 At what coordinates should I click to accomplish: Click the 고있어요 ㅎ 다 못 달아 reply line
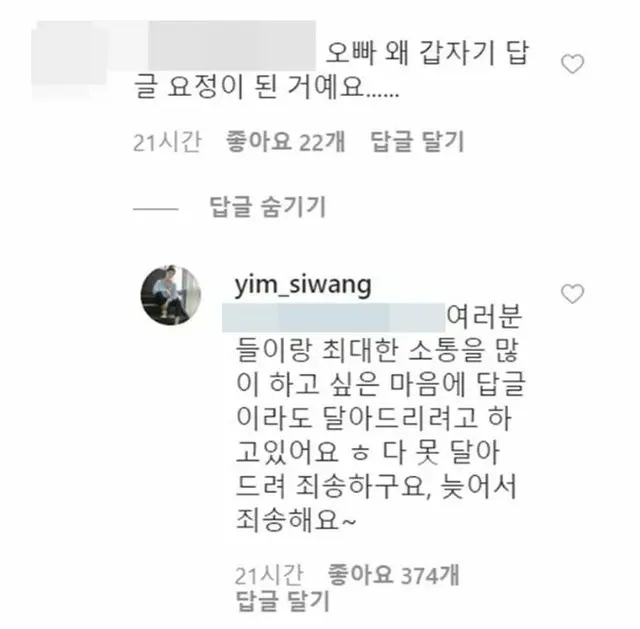point(368,452)
